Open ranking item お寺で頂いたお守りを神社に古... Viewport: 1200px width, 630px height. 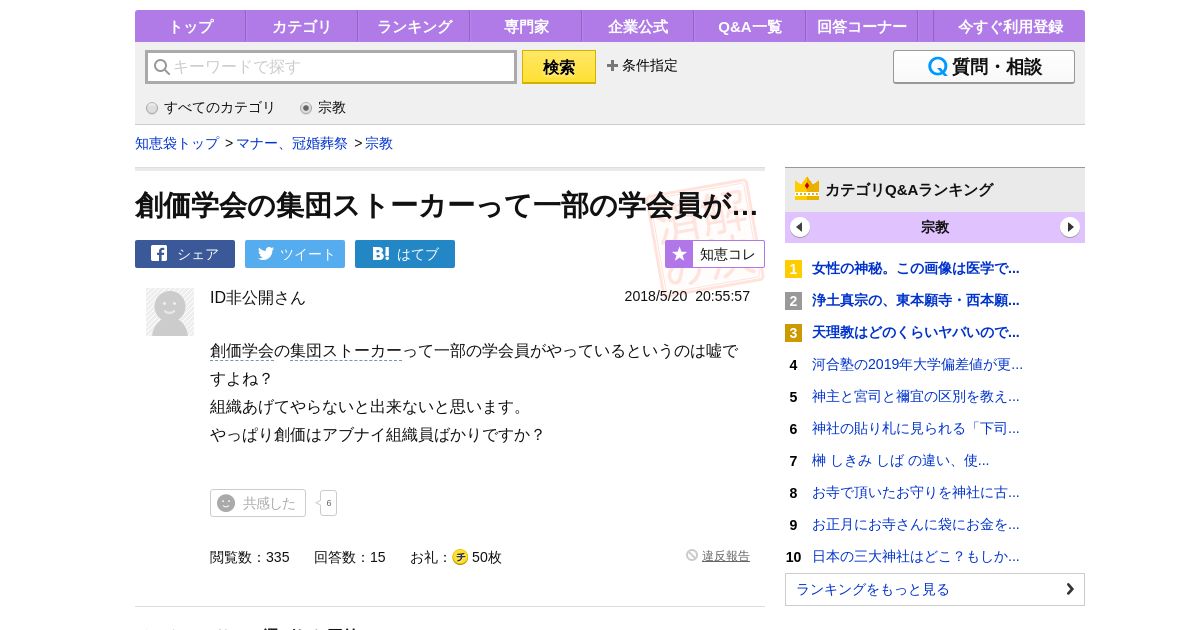click(916, 492)
